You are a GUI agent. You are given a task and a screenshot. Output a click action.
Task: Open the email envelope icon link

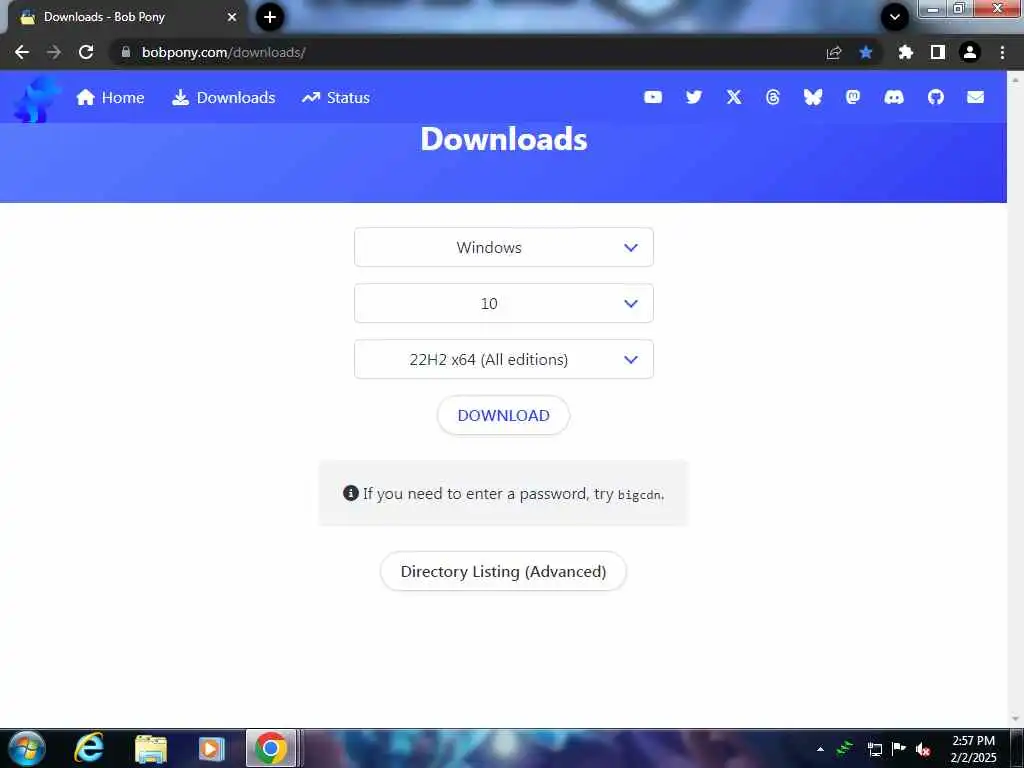coord(975,97)
